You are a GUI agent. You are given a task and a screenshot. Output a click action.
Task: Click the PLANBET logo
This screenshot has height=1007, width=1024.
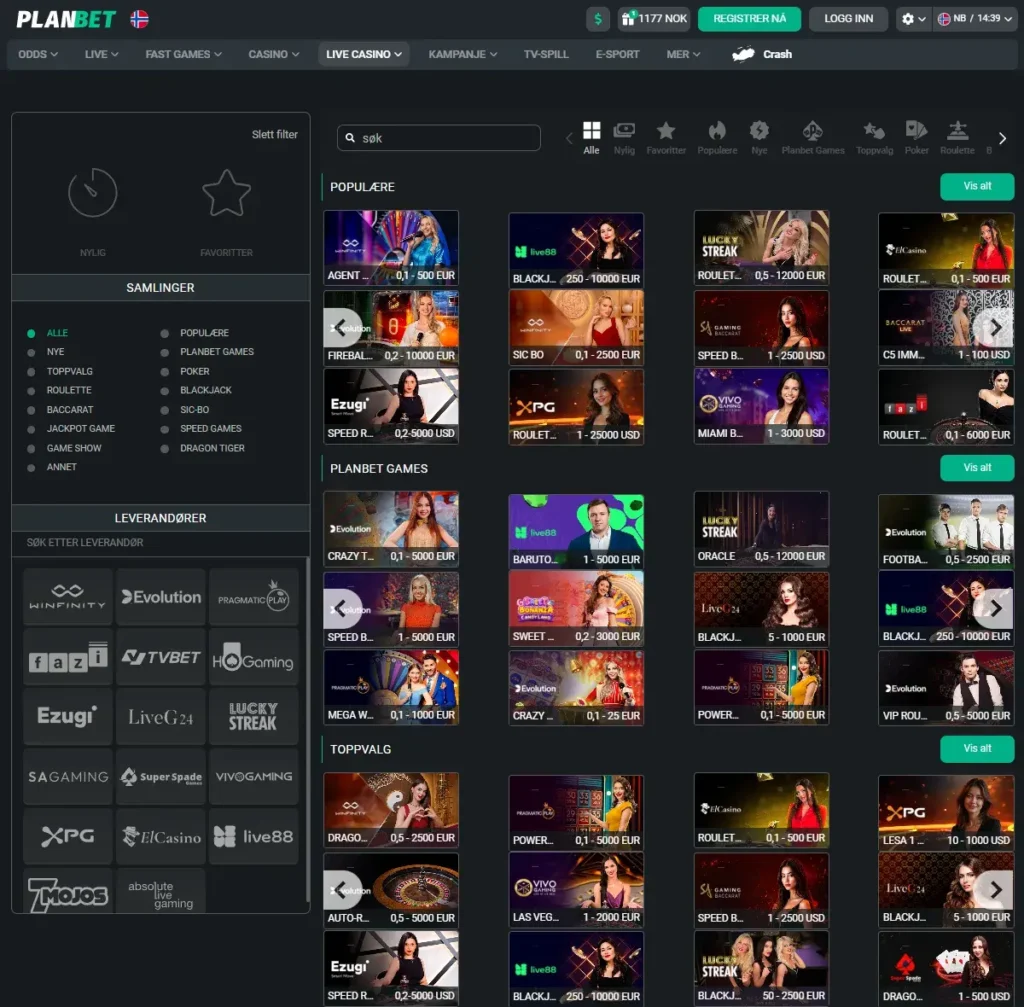click(x=66, y=20)
